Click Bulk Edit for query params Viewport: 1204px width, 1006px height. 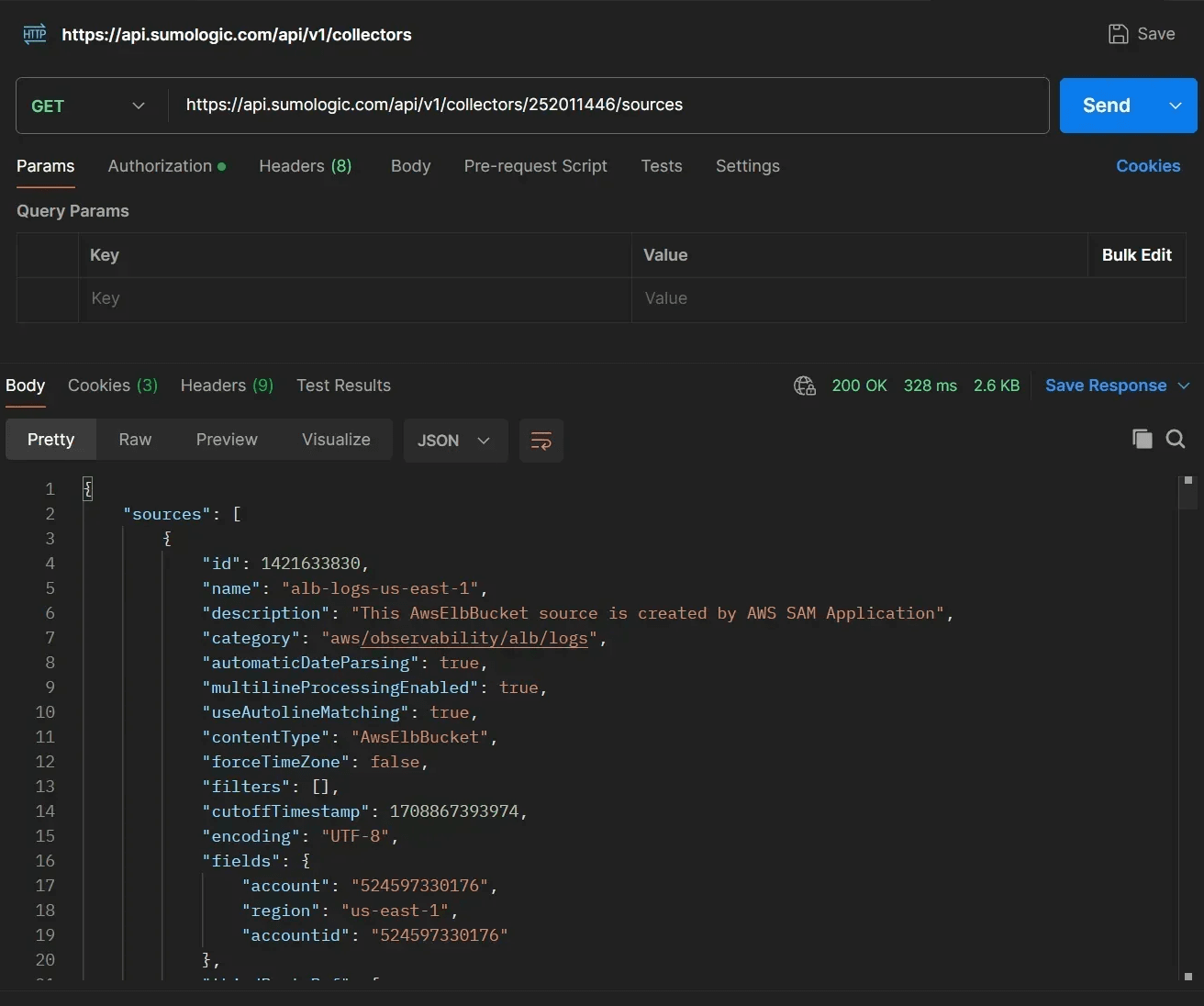(x=1136, y=255)
